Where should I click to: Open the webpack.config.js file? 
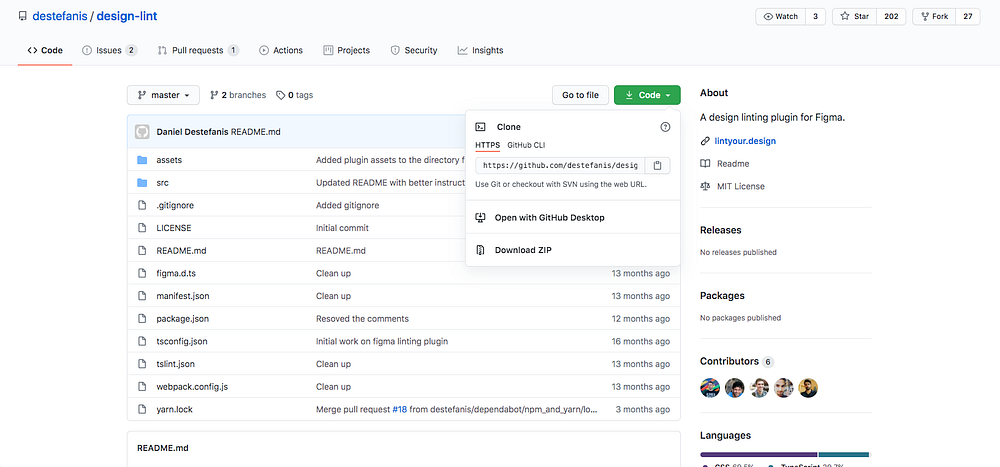[192, 387]
